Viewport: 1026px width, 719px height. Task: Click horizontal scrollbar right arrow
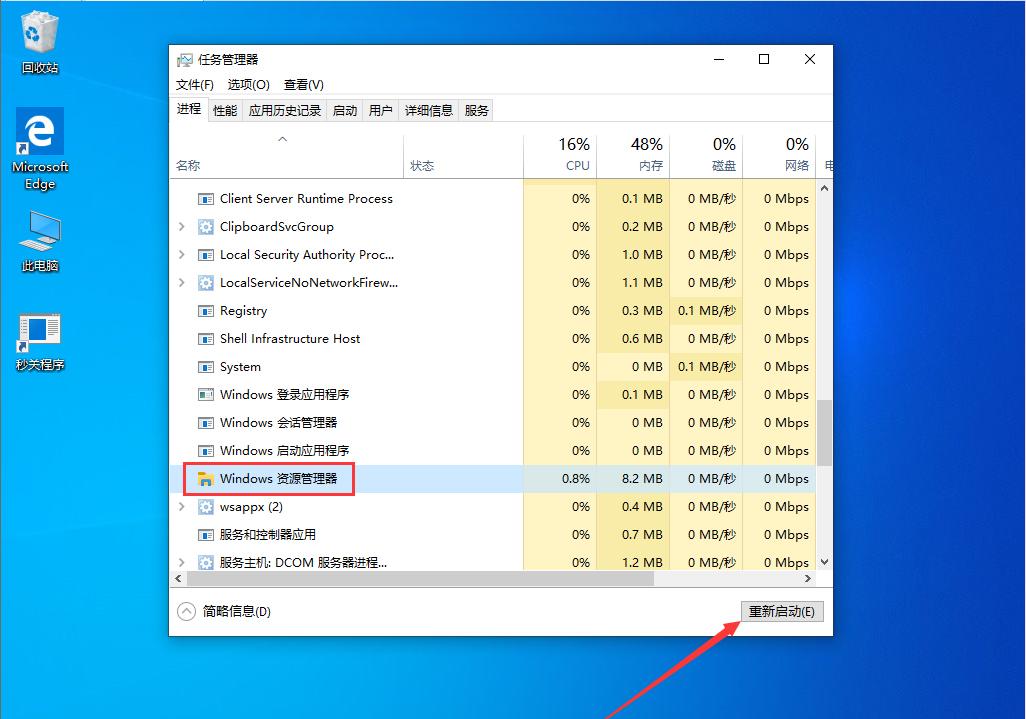coord(808,578)
